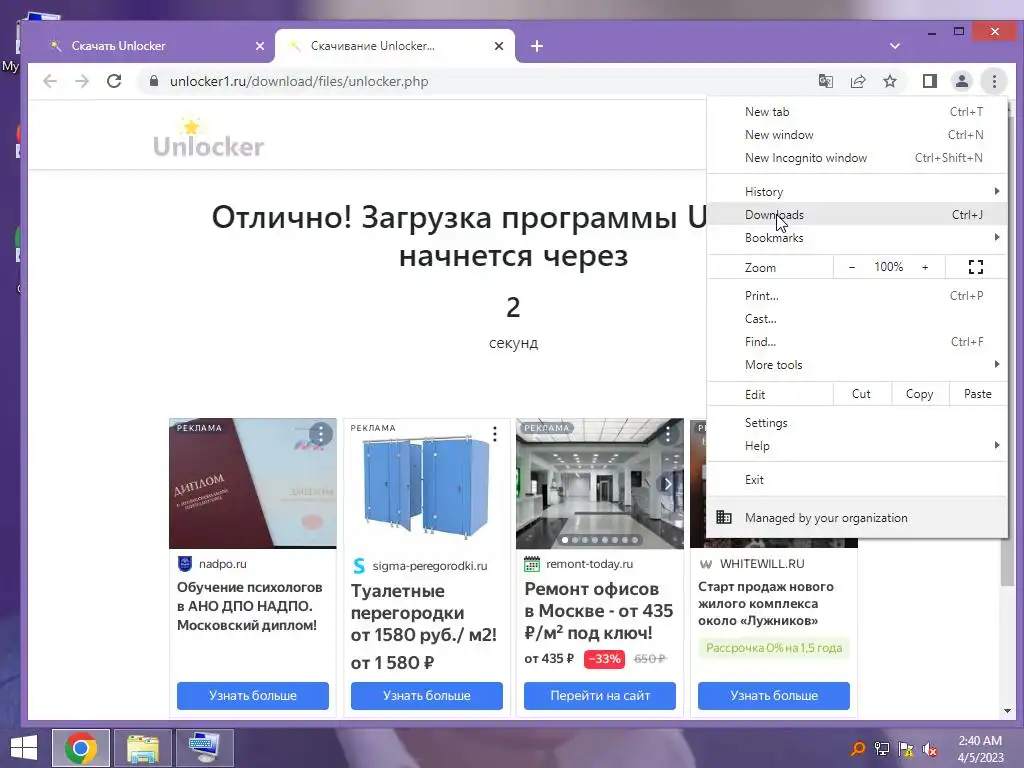
Task: Open the side panel icon
Action: (x=929, y=81)
